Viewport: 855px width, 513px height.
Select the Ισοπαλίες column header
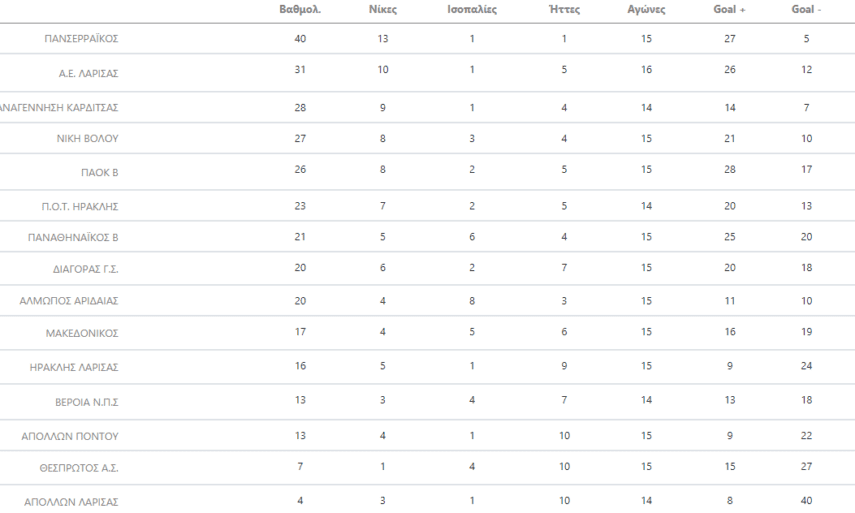pos(471,11)
